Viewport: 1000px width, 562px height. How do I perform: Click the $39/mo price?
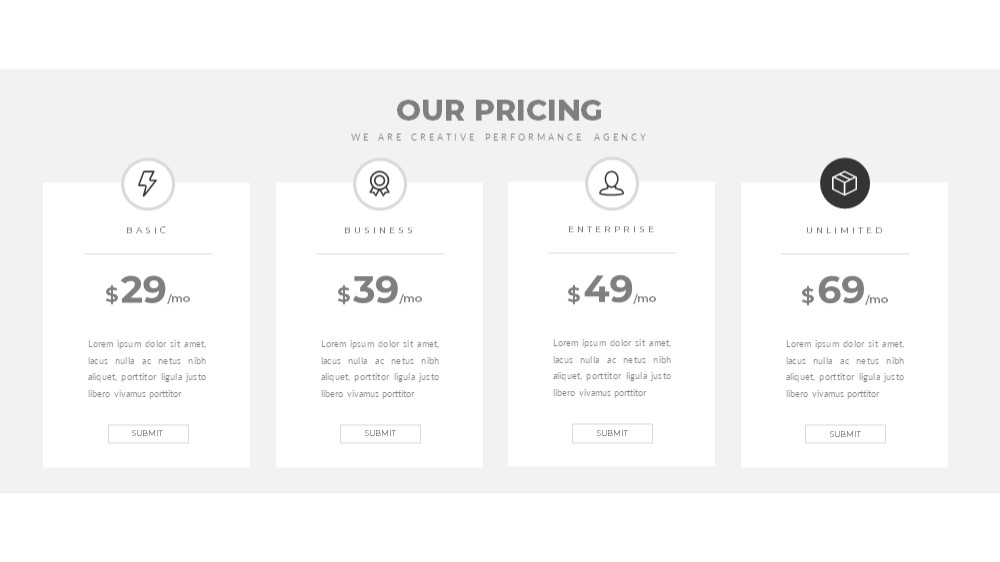[x=380, y=290]
